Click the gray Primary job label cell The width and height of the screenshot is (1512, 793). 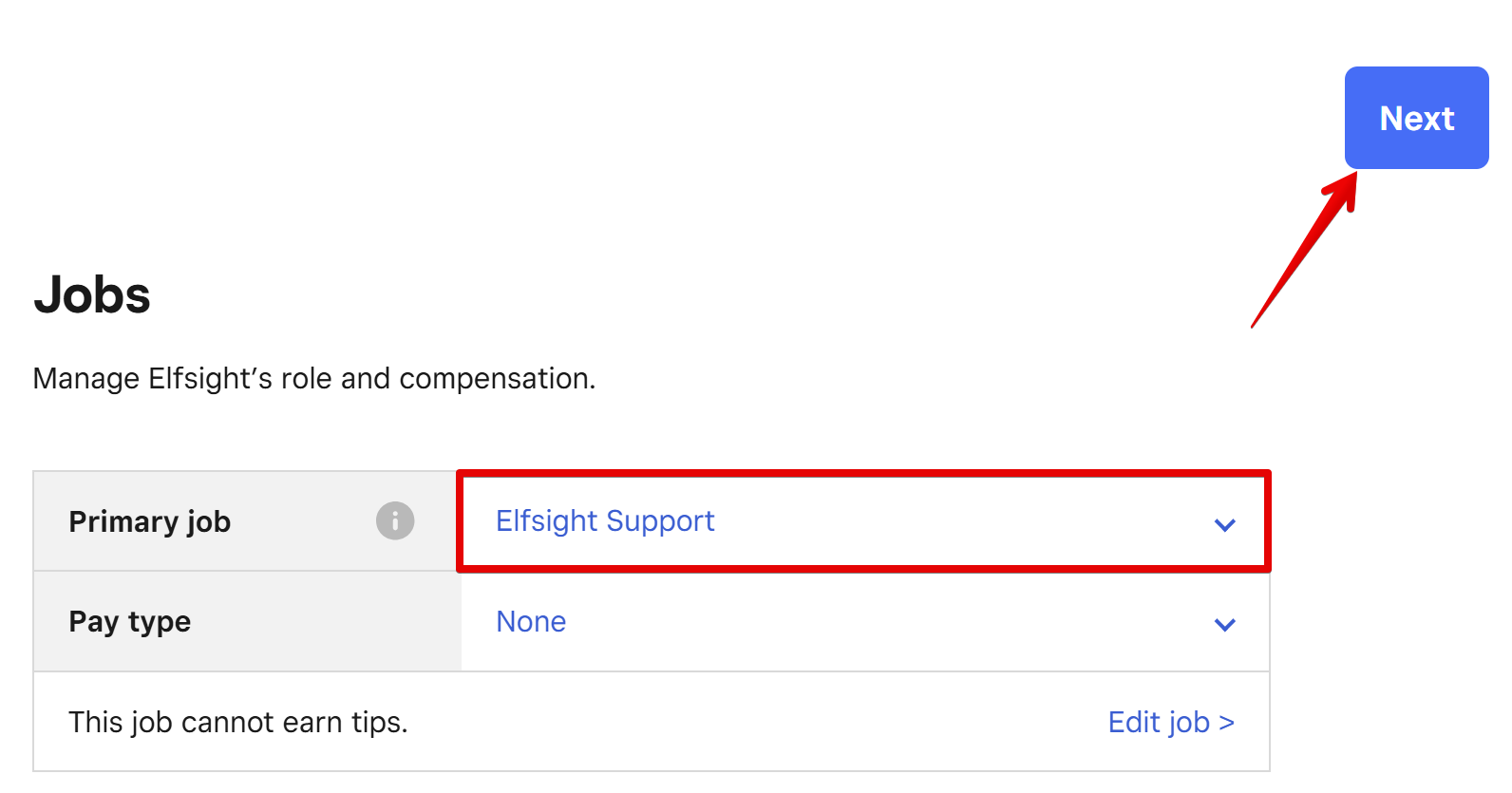[247, 521]
